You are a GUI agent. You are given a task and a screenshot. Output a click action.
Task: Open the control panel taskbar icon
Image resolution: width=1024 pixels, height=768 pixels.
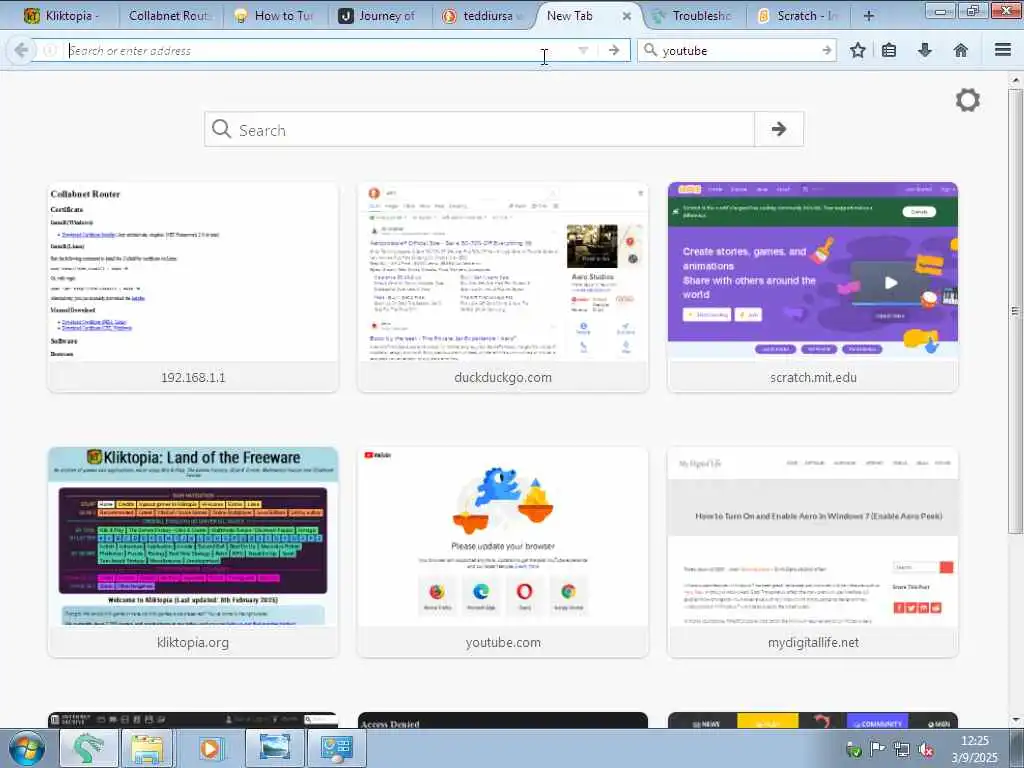pyautogui.click(x=336, y=748)
